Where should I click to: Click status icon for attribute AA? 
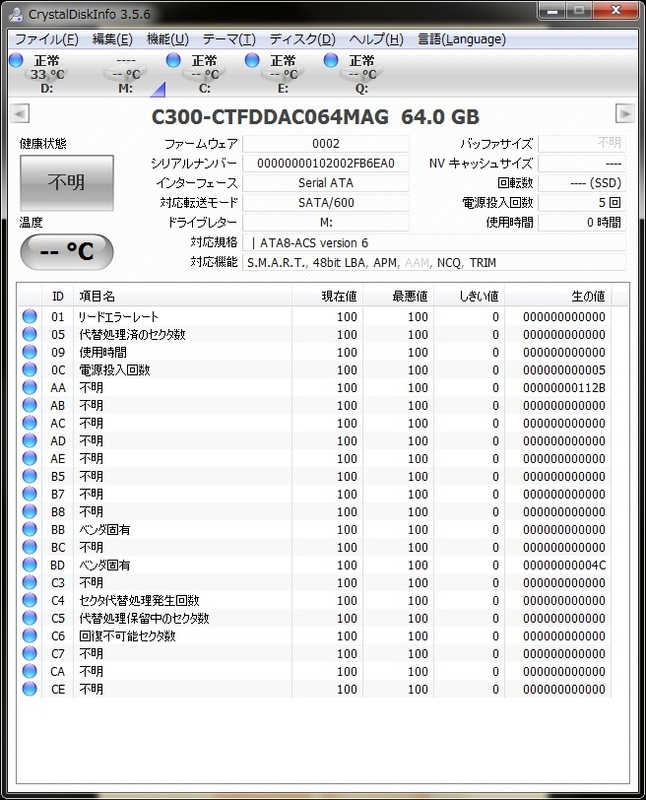tap(30, 387)
